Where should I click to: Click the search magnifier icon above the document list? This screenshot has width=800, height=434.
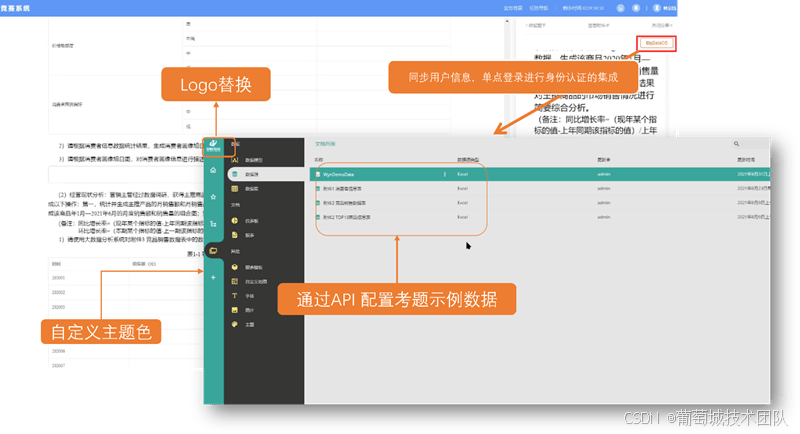[x=737, y=145]
